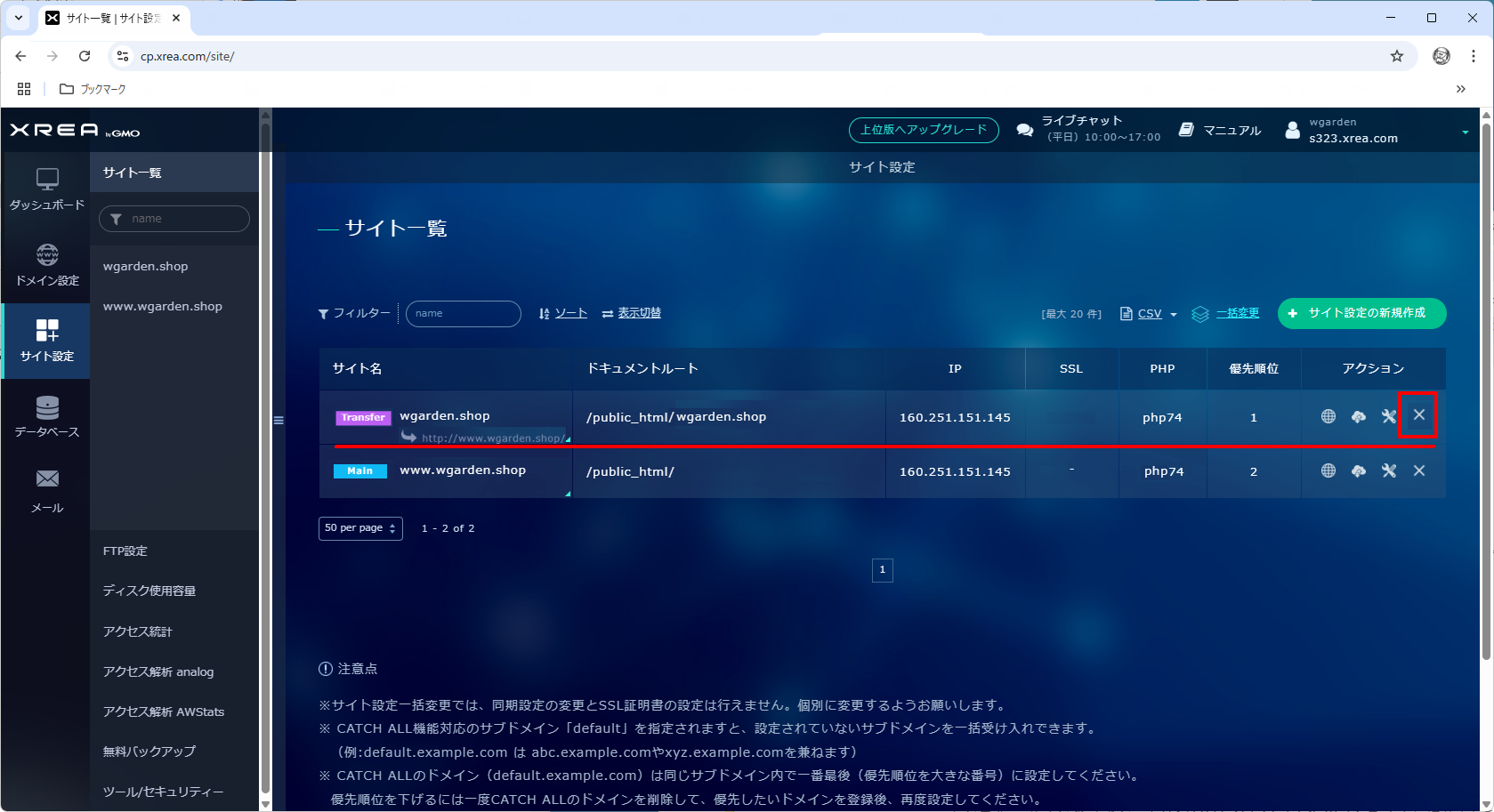
Task: Open the データベース sidebar icon
Action: 45,415
